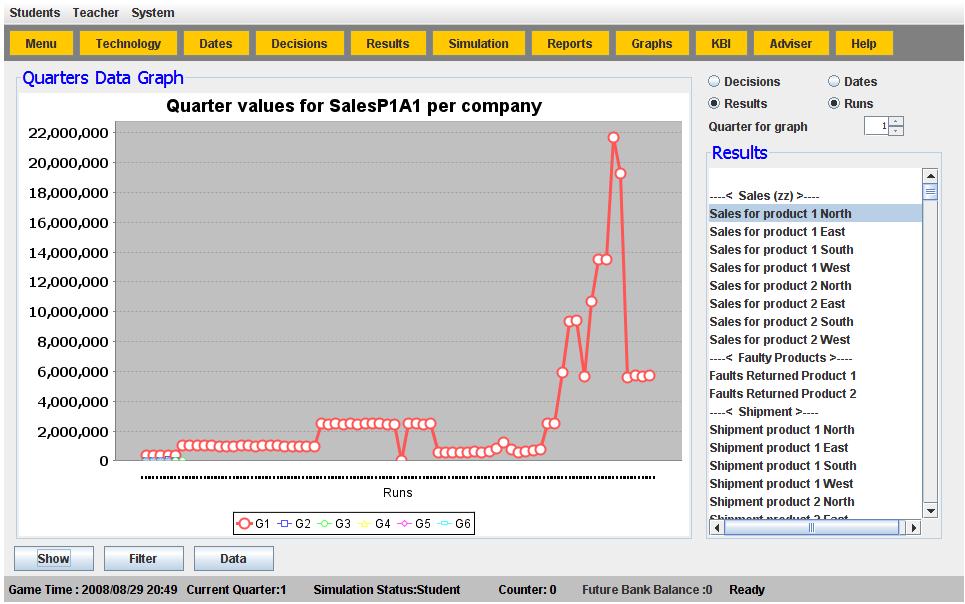Open the Filter button
965x604 pixels.
pos(143,559)
